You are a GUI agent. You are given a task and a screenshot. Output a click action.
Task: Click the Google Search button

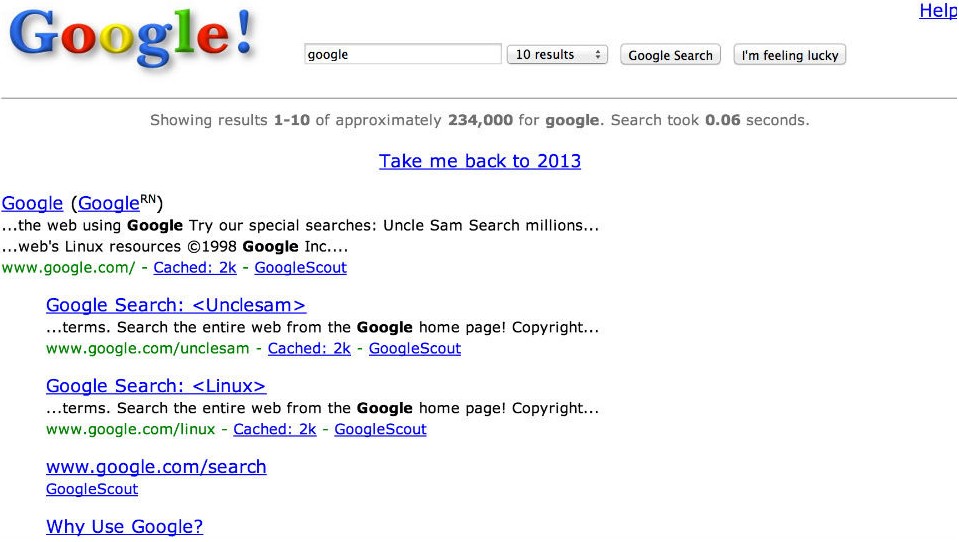pyautogui.click(x=670, y=55)
